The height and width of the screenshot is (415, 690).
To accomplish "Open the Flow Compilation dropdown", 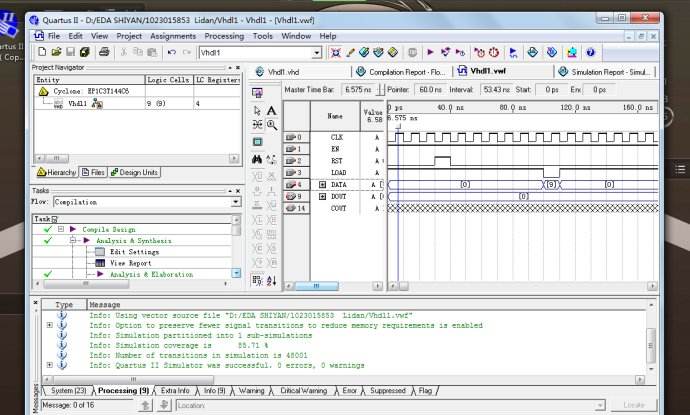I will pos(235,201).
